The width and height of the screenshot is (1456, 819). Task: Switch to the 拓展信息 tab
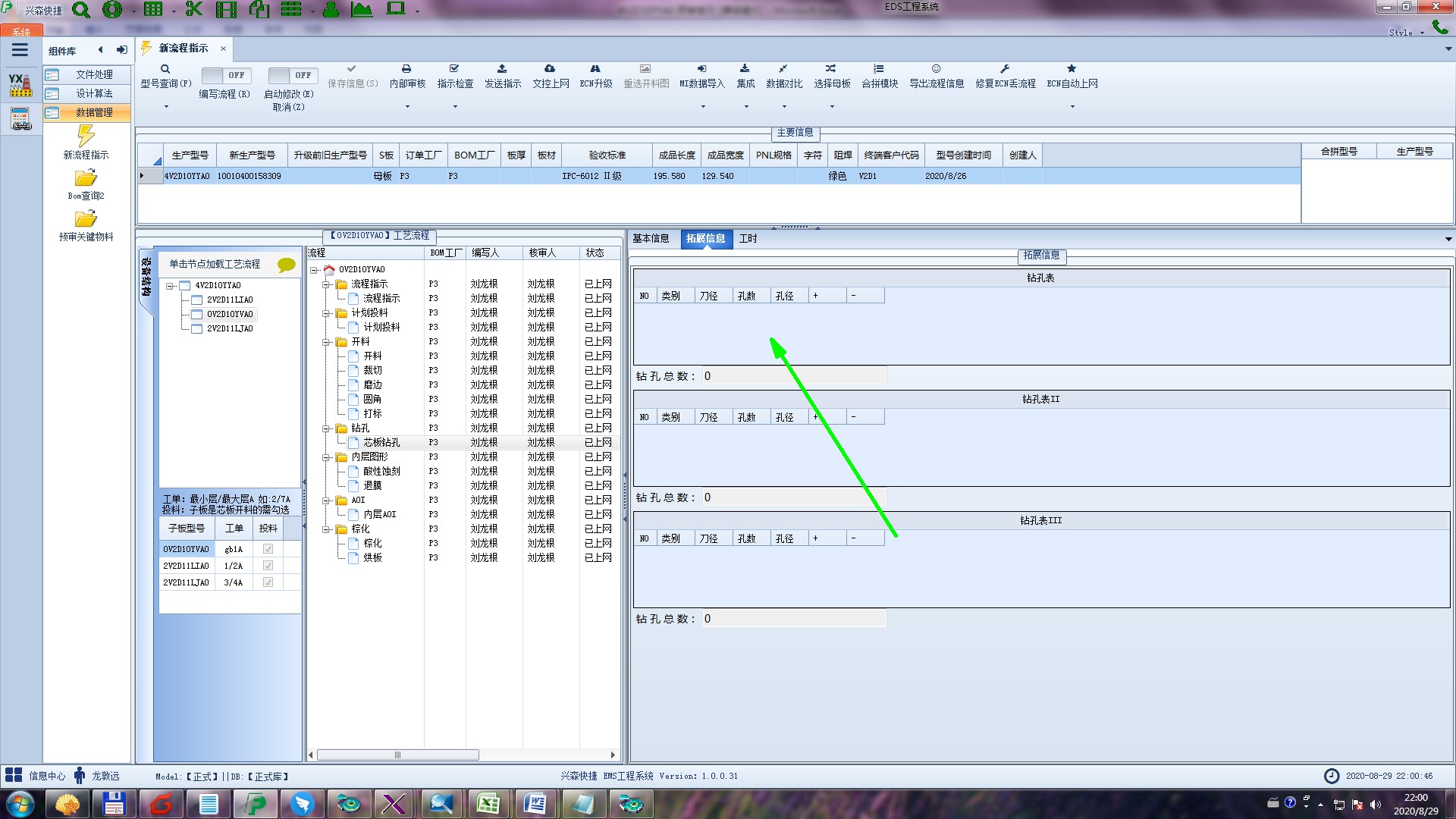(x=705, y=239)
